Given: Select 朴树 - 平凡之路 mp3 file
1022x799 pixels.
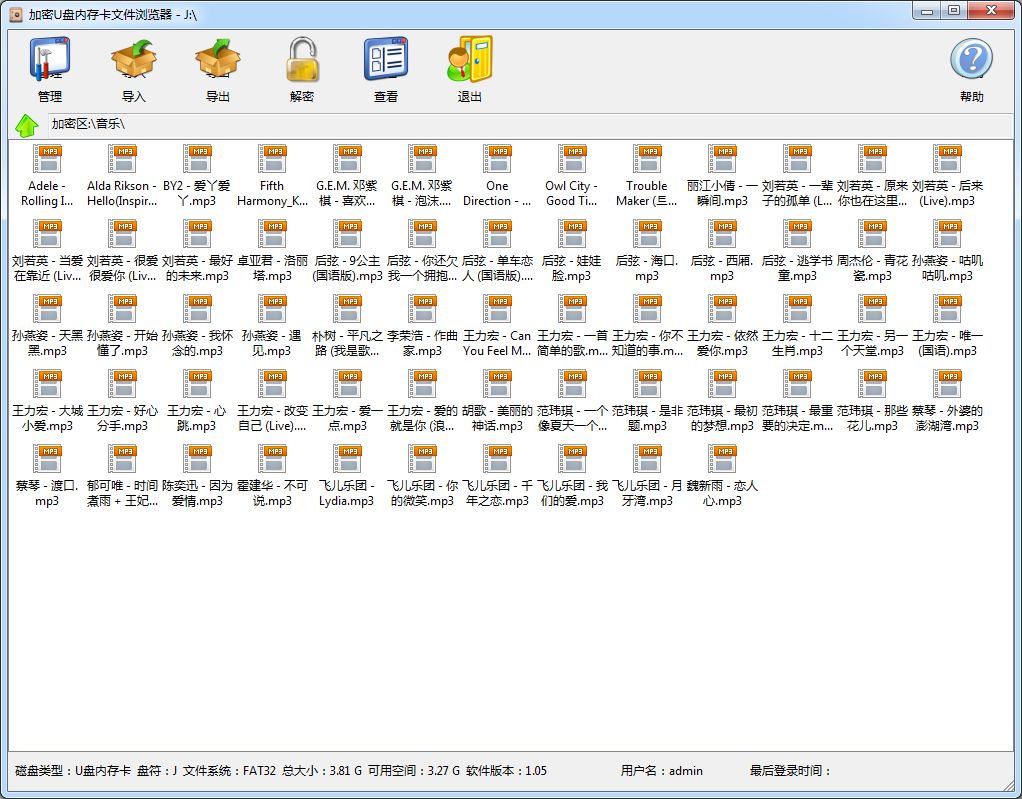Looking at the screenshot, I should coord(347,326).
